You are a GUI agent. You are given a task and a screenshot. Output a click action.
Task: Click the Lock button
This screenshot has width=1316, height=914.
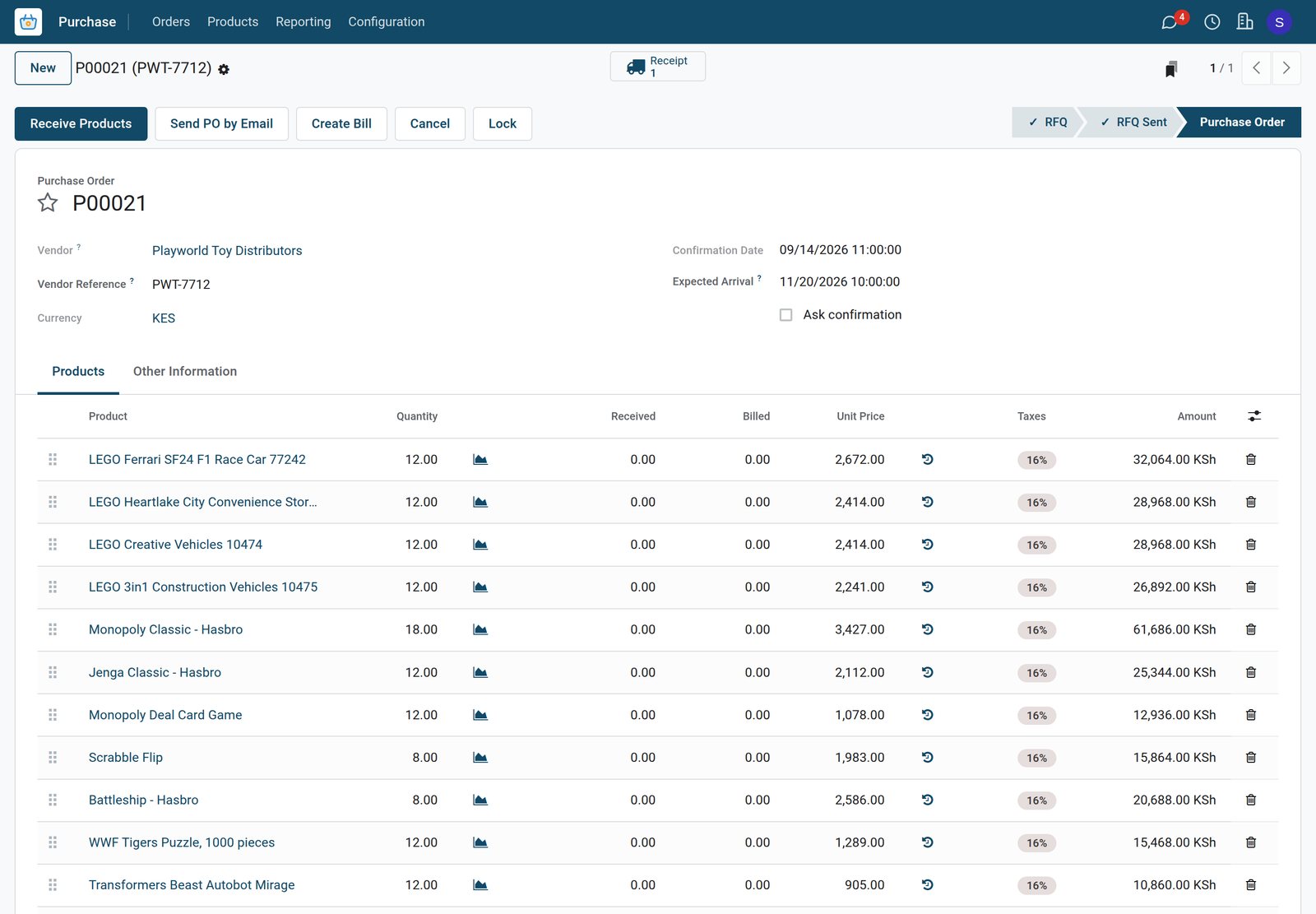(503, 124)
